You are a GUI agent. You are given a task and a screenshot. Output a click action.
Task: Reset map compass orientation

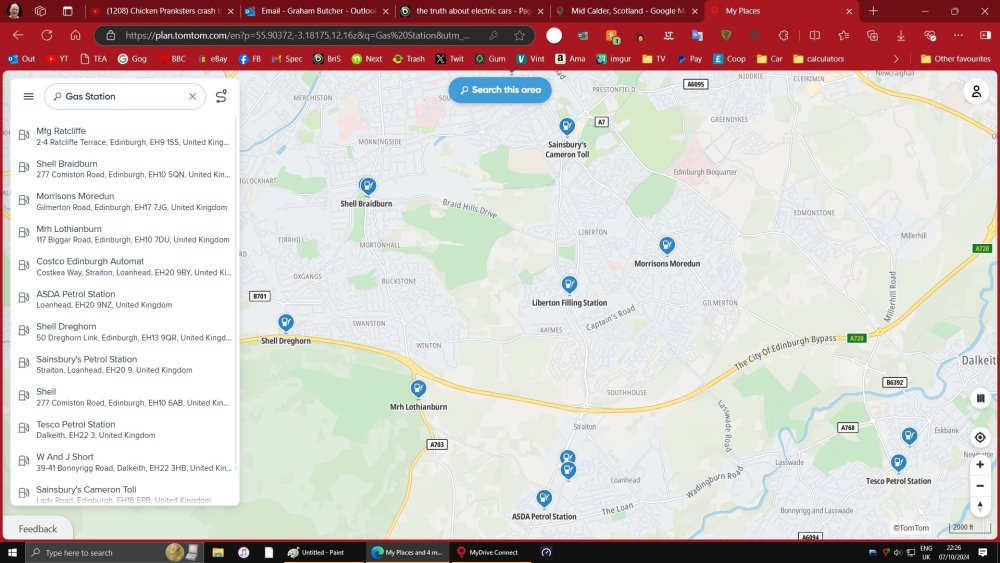[x=980, y=506]
